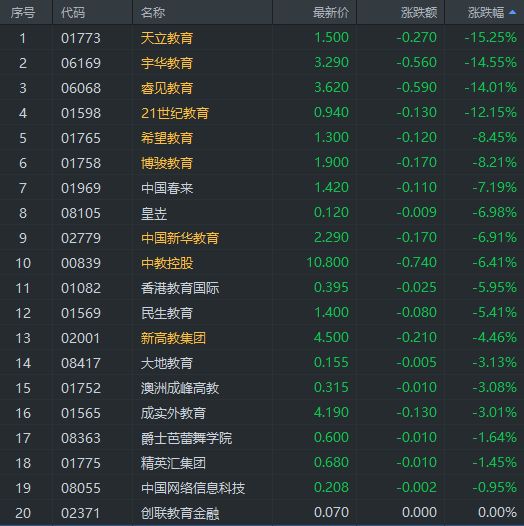Click the change amount -0.590
This screenshot has height=526, width=524.
(417, 87)
